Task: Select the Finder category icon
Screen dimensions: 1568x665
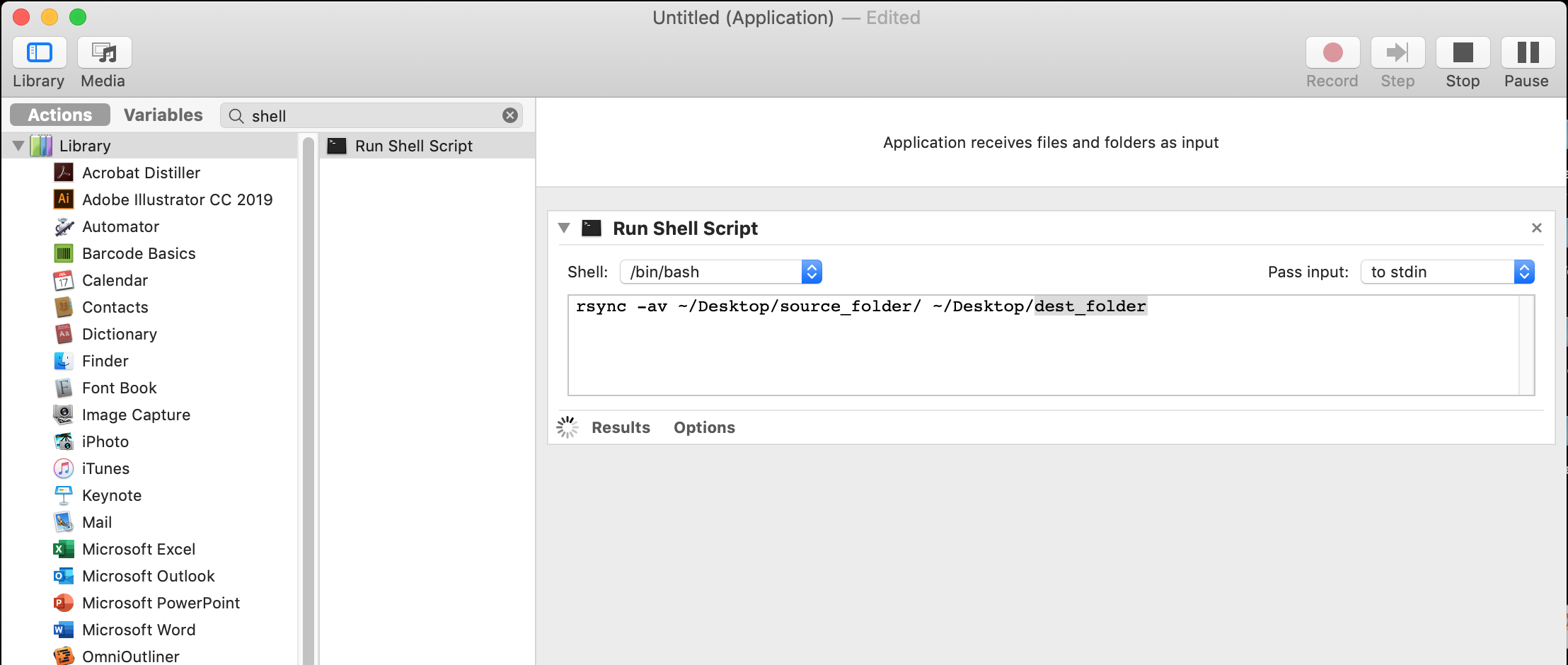Action: click(64, 361)
